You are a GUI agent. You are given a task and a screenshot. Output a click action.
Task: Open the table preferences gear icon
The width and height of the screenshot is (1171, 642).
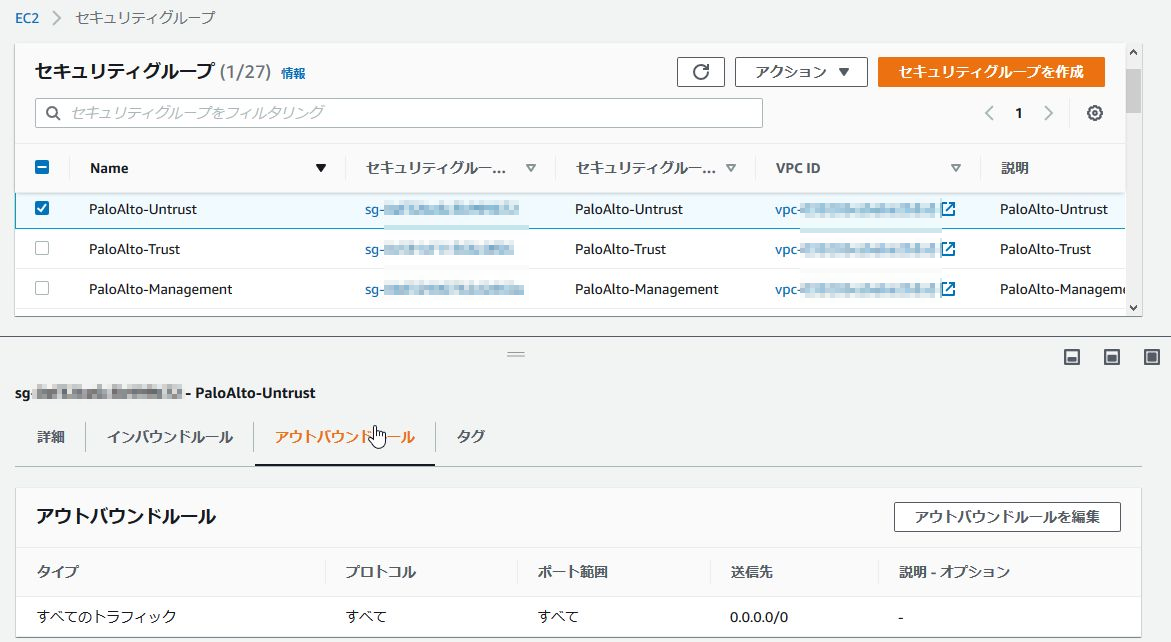click(1094, 113)
